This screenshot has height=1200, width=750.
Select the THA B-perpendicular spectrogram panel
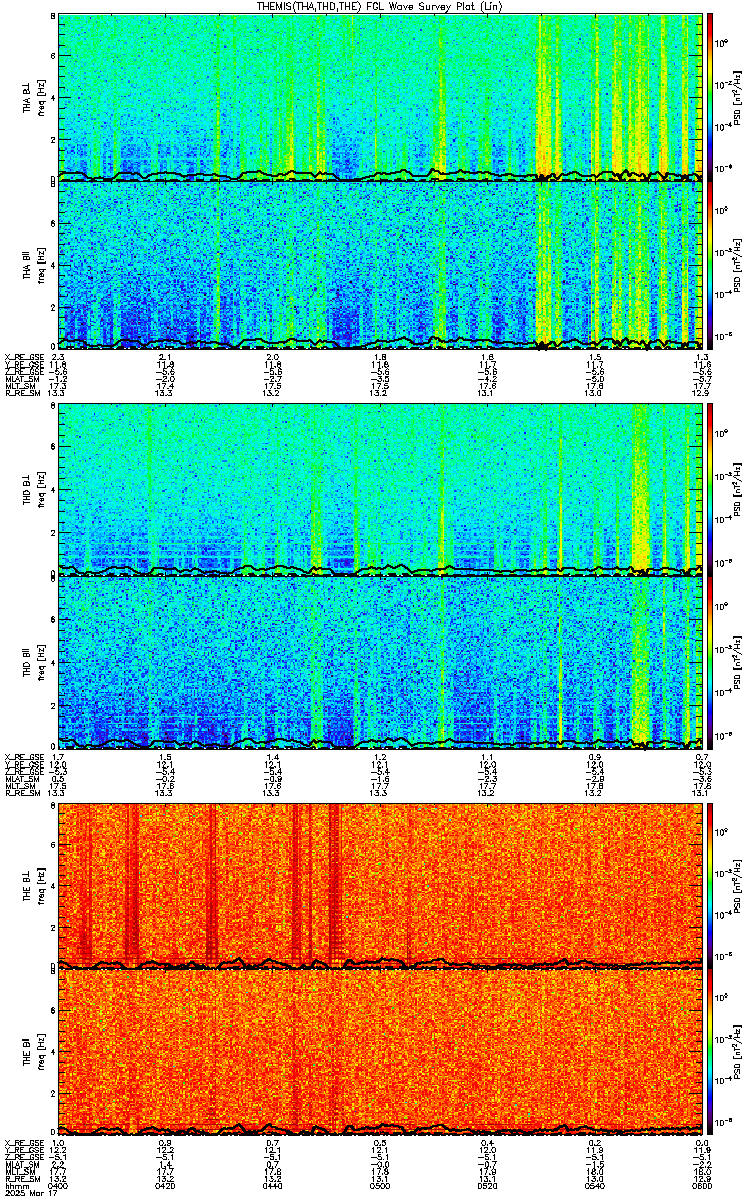[380, 96]
